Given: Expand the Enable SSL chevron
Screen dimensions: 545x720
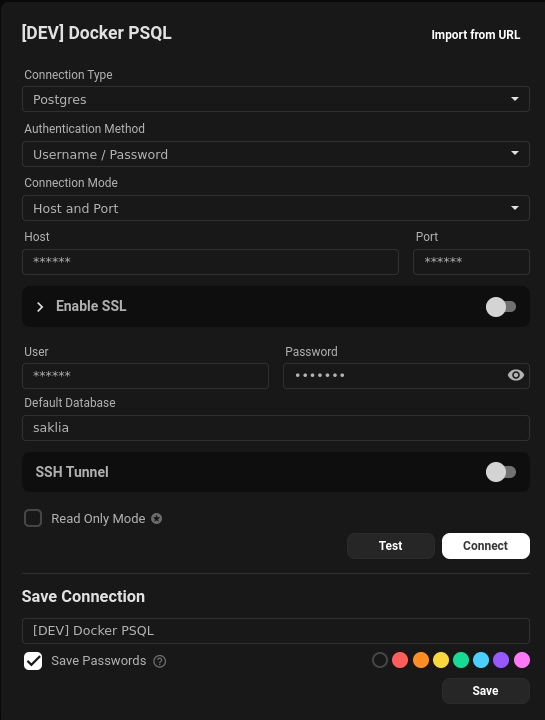Looking at the screenshot, I should (x=40, y=307).
